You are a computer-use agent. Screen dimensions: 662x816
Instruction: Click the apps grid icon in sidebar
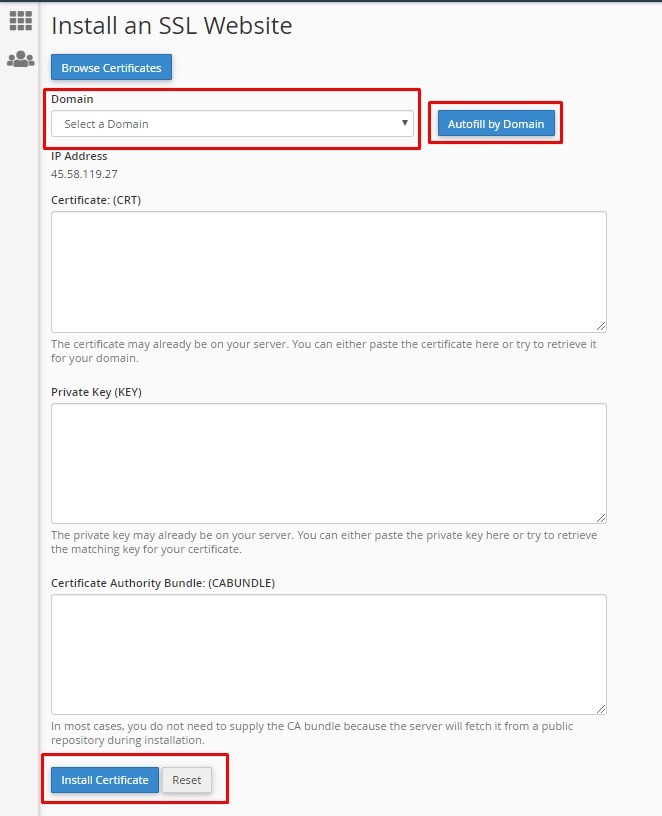pos(20,20)
